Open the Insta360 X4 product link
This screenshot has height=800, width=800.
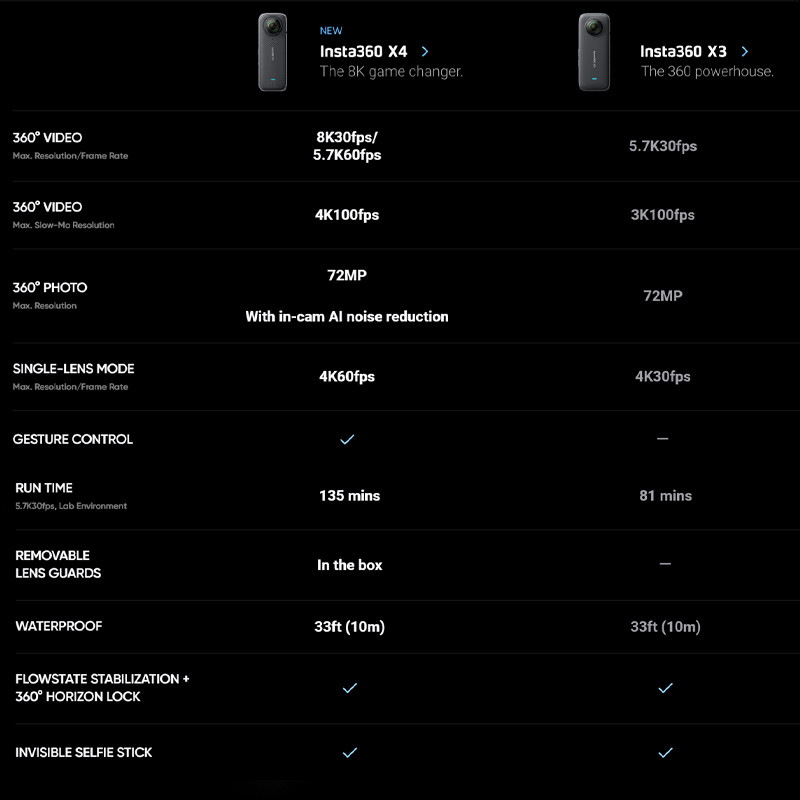(363, 51)
